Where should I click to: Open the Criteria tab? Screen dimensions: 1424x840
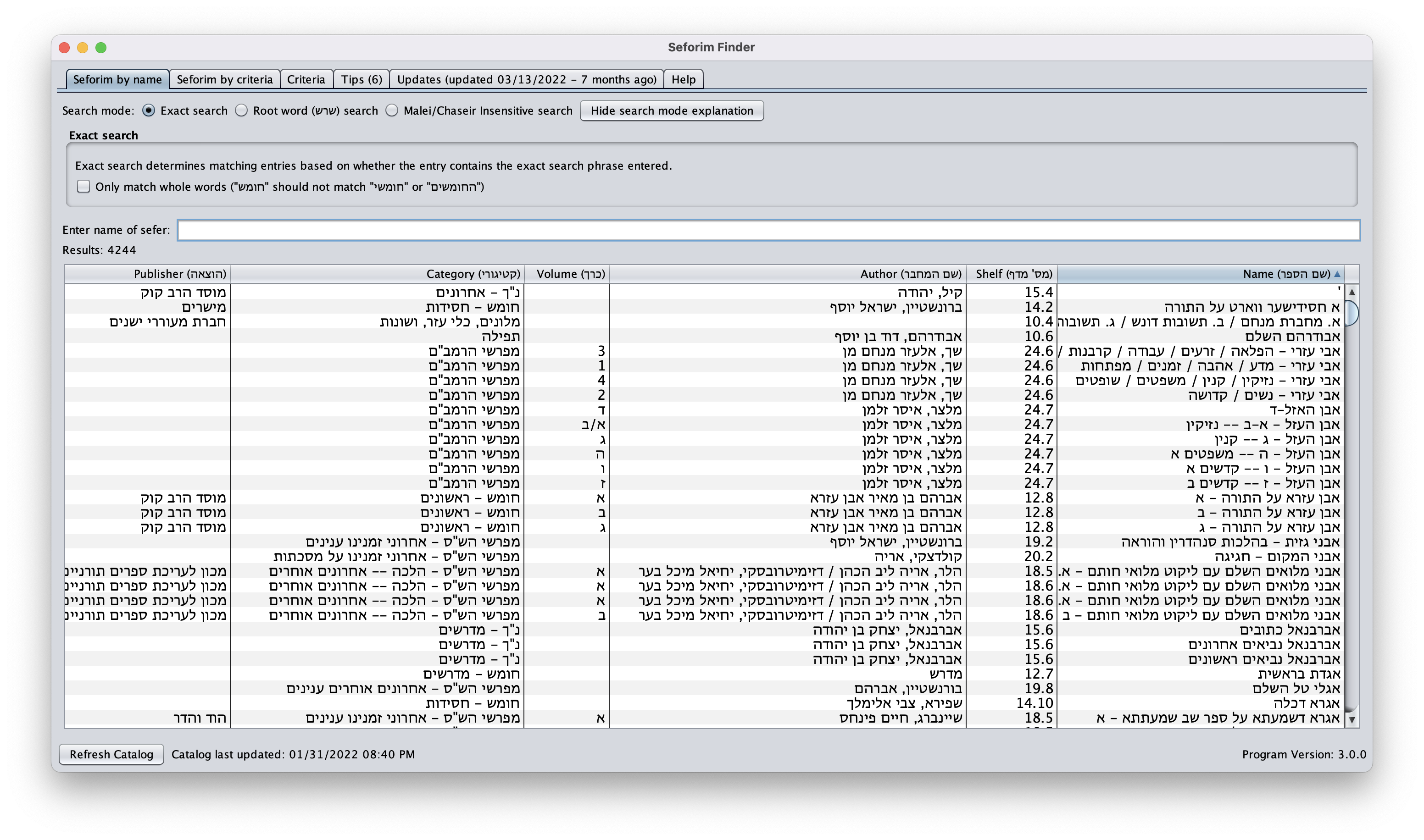tap(306, 79)
